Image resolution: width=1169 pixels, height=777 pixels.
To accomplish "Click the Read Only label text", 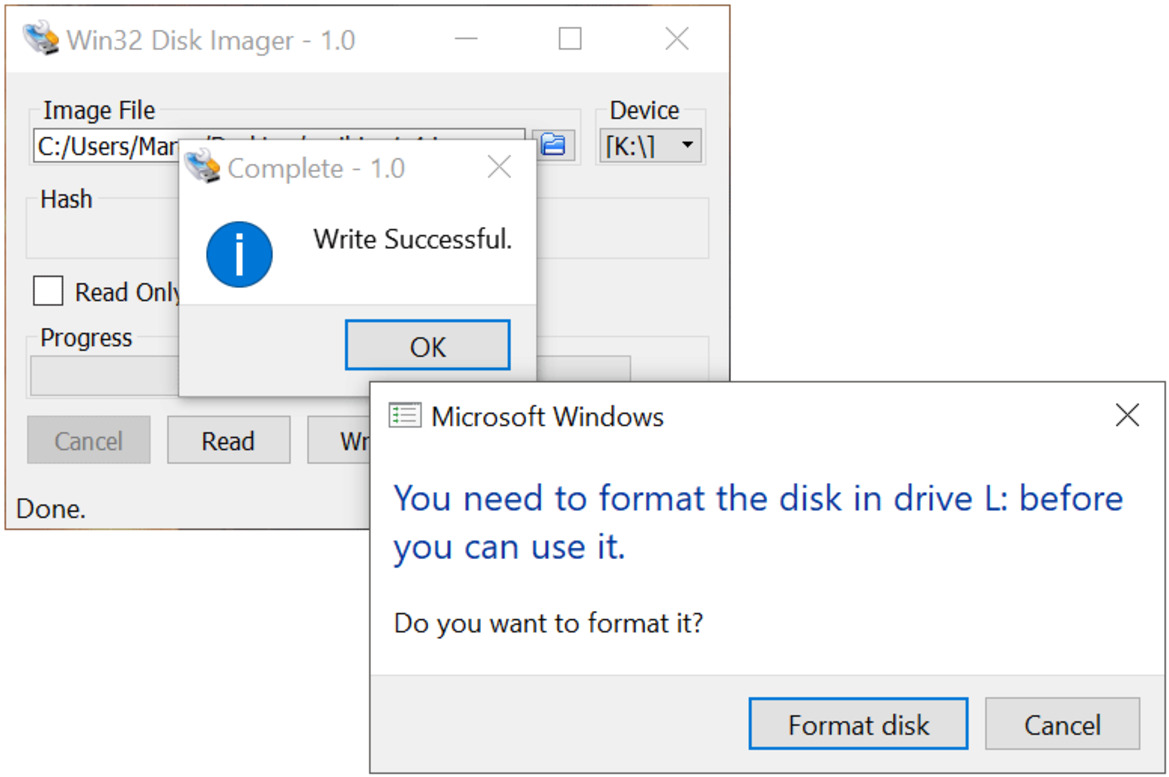I will (127, 292).
